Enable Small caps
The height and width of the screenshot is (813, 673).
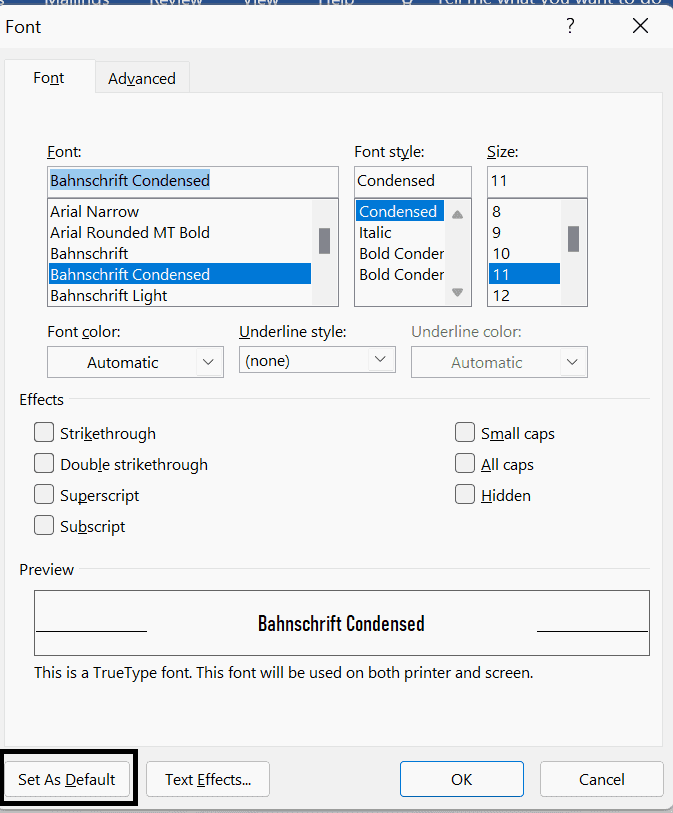point(465,432)
